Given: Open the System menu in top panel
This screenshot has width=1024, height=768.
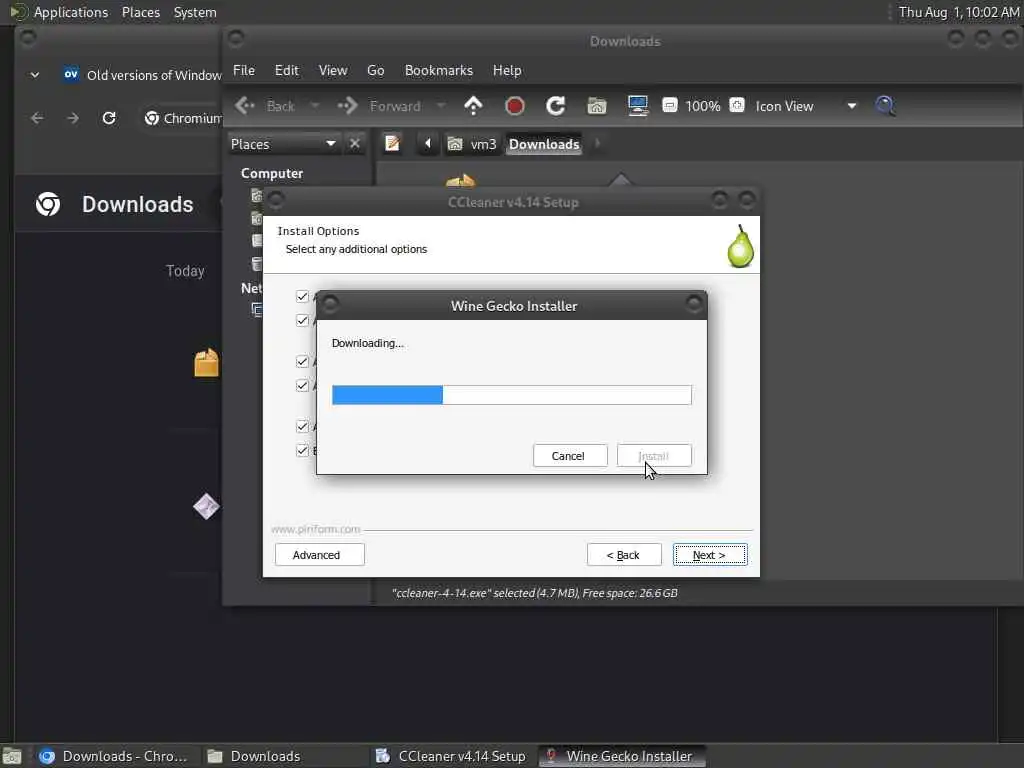Looking at the screenshot, I should click(195, 12).
